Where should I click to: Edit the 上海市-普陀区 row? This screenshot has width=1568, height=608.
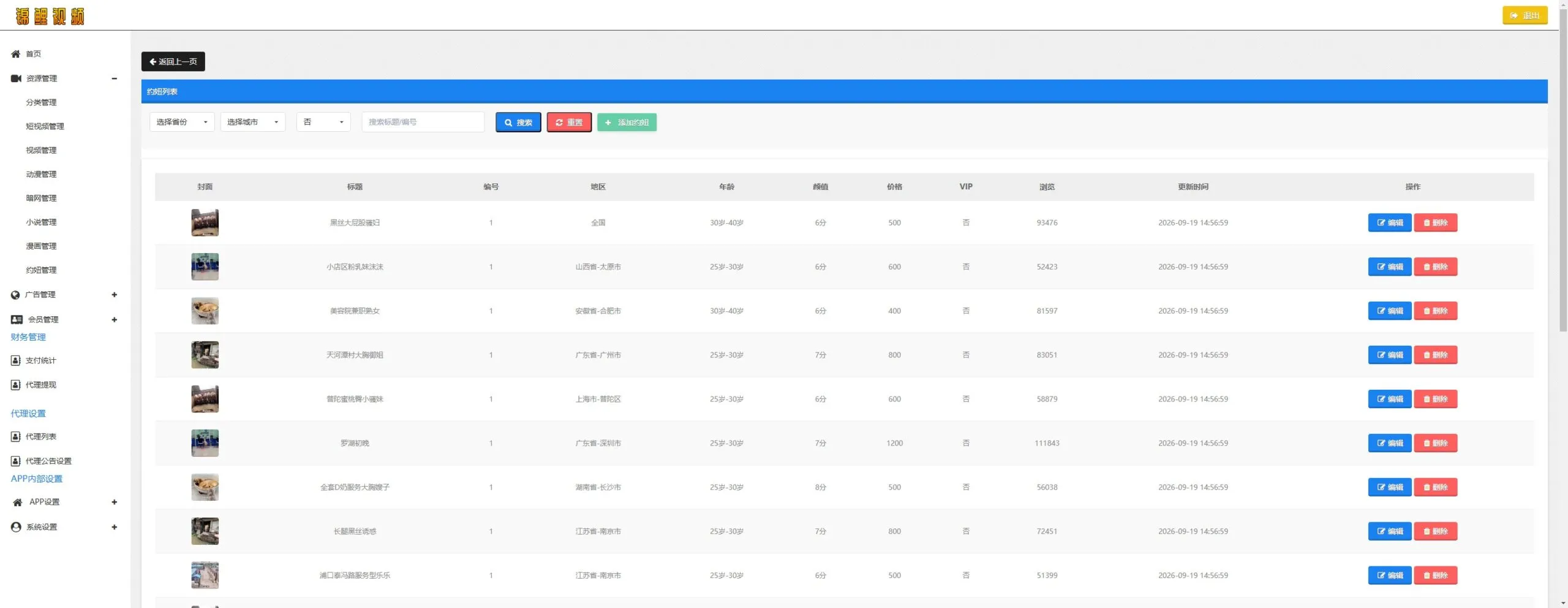pos(1390,399)
